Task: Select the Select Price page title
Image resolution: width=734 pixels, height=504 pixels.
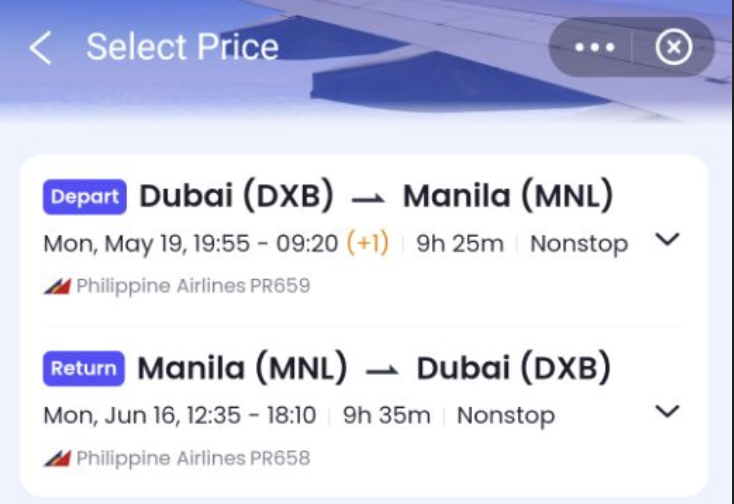Action: 183,47
